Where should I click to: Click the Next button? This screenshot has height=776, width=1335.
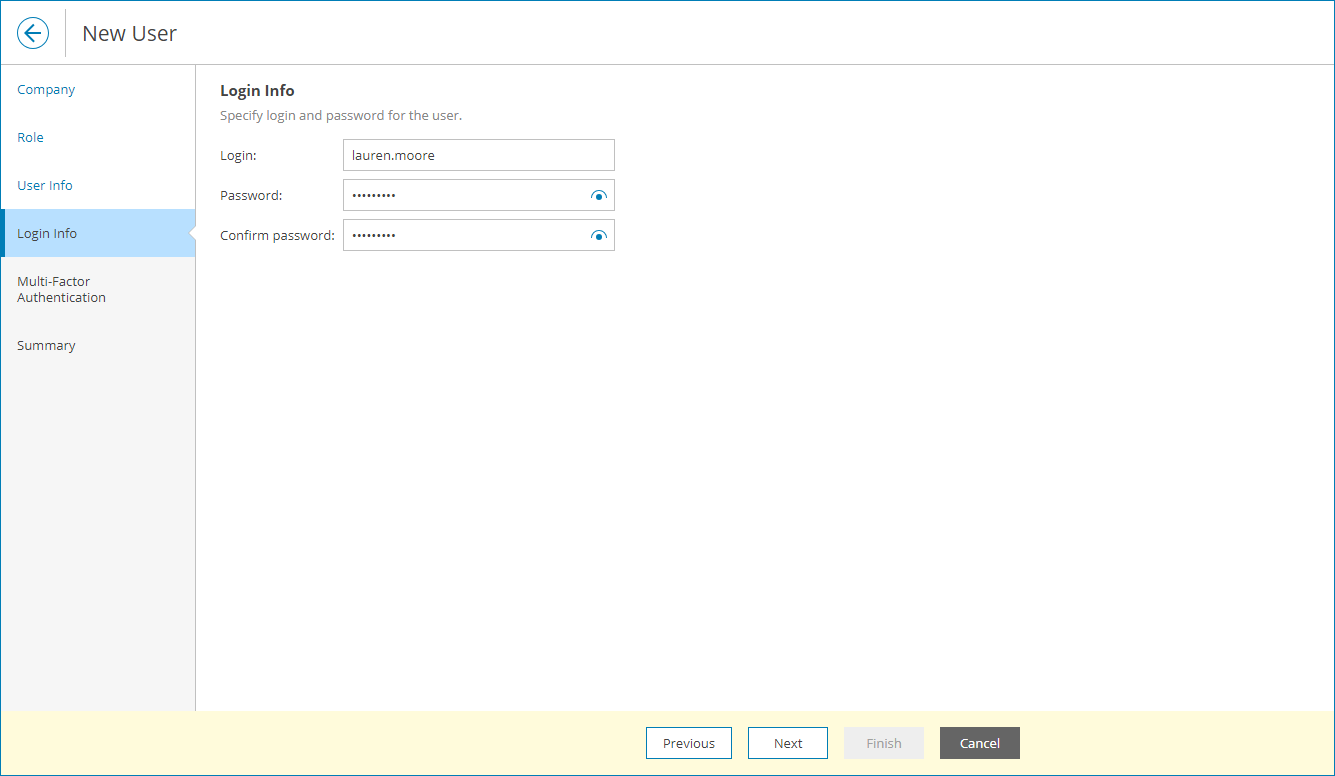point(787,743)
